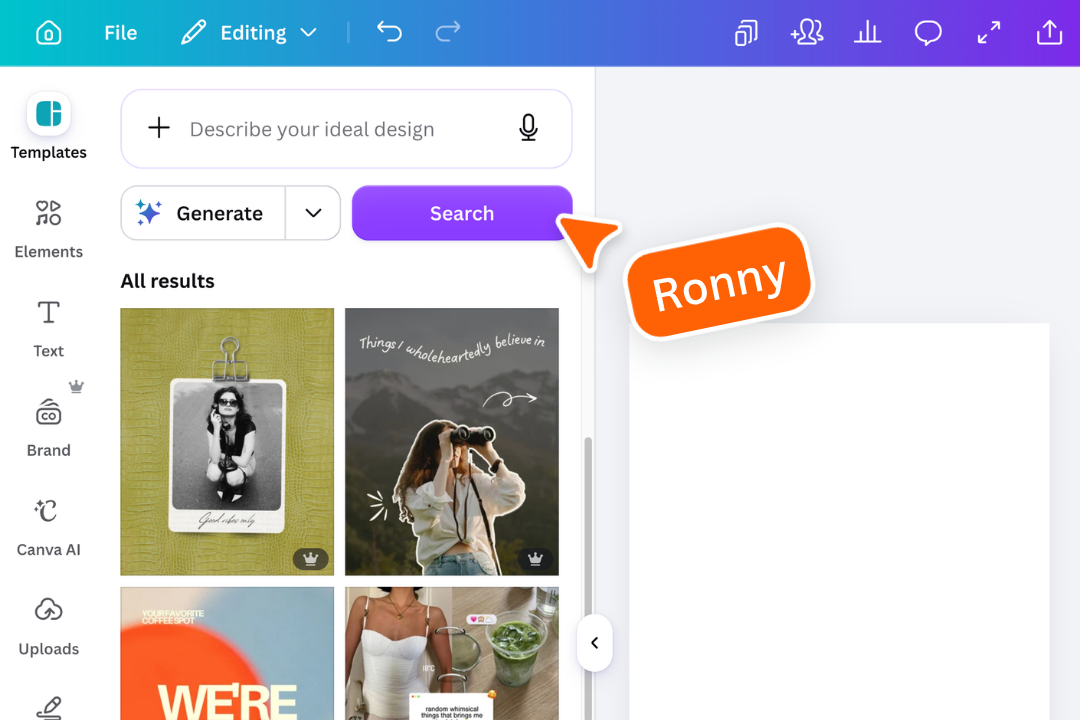Open the Brand sidebar tab
This screenshot has height=720, width=1080.
(48, 428)
